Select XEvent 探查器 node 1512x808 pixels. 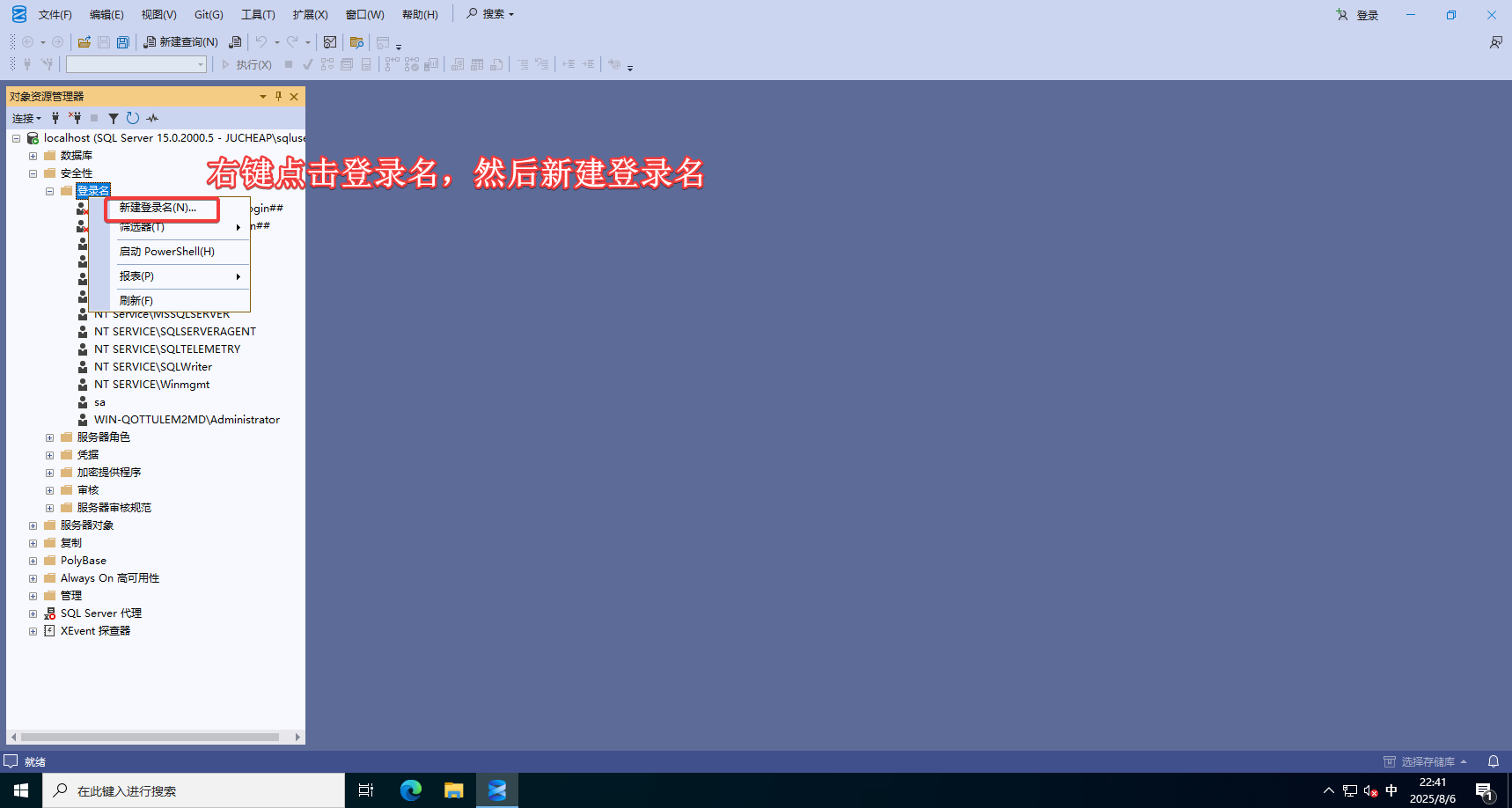[95, 631]
